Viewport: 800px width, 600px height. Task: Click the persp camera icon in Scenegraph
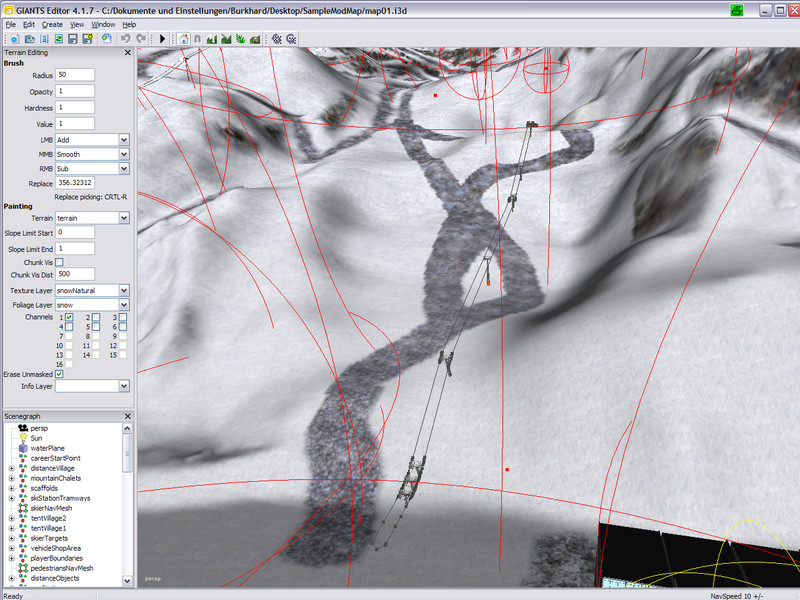tap(23, 428)
